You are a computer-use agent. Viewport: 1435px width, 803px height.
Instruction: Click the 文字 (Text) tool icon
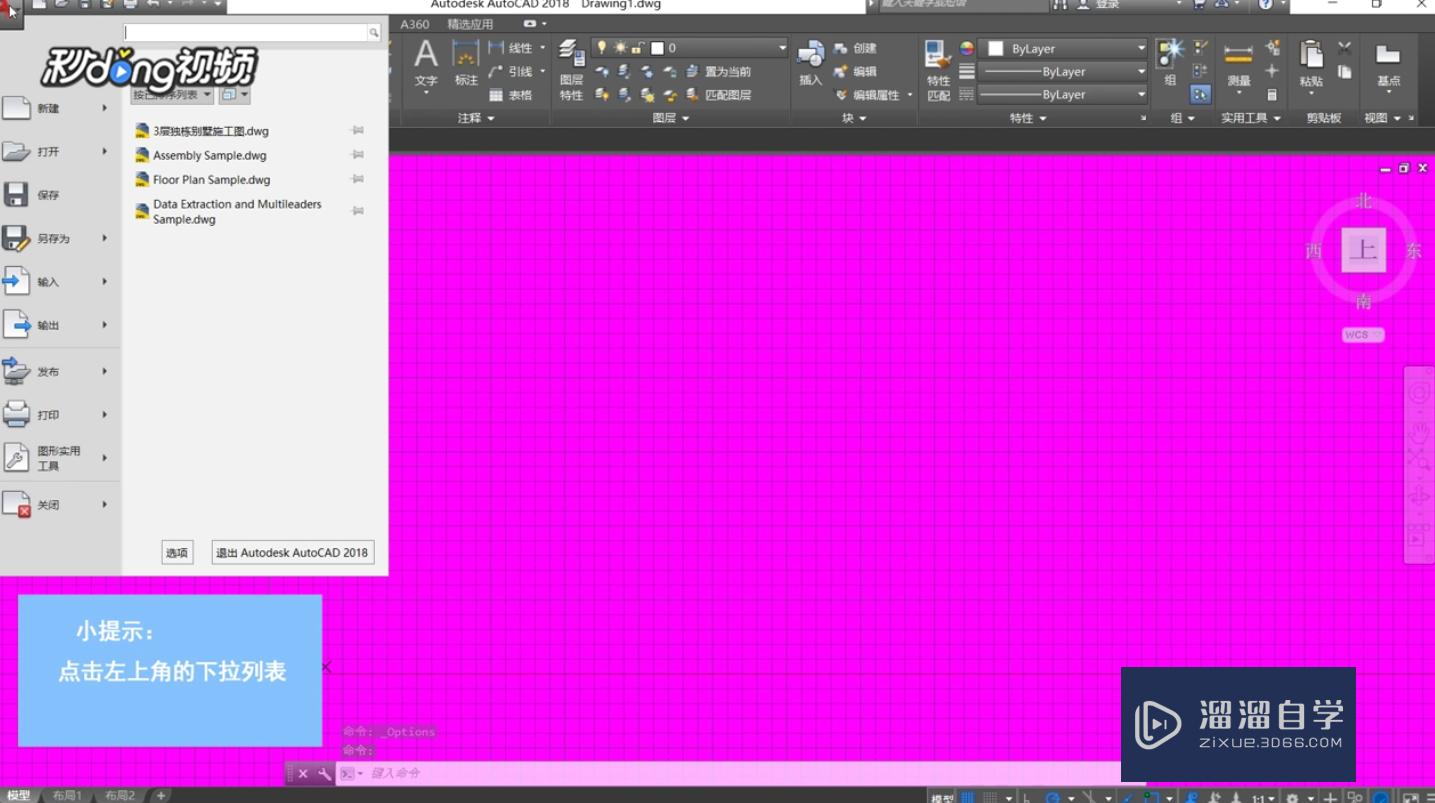click(426, 55)
